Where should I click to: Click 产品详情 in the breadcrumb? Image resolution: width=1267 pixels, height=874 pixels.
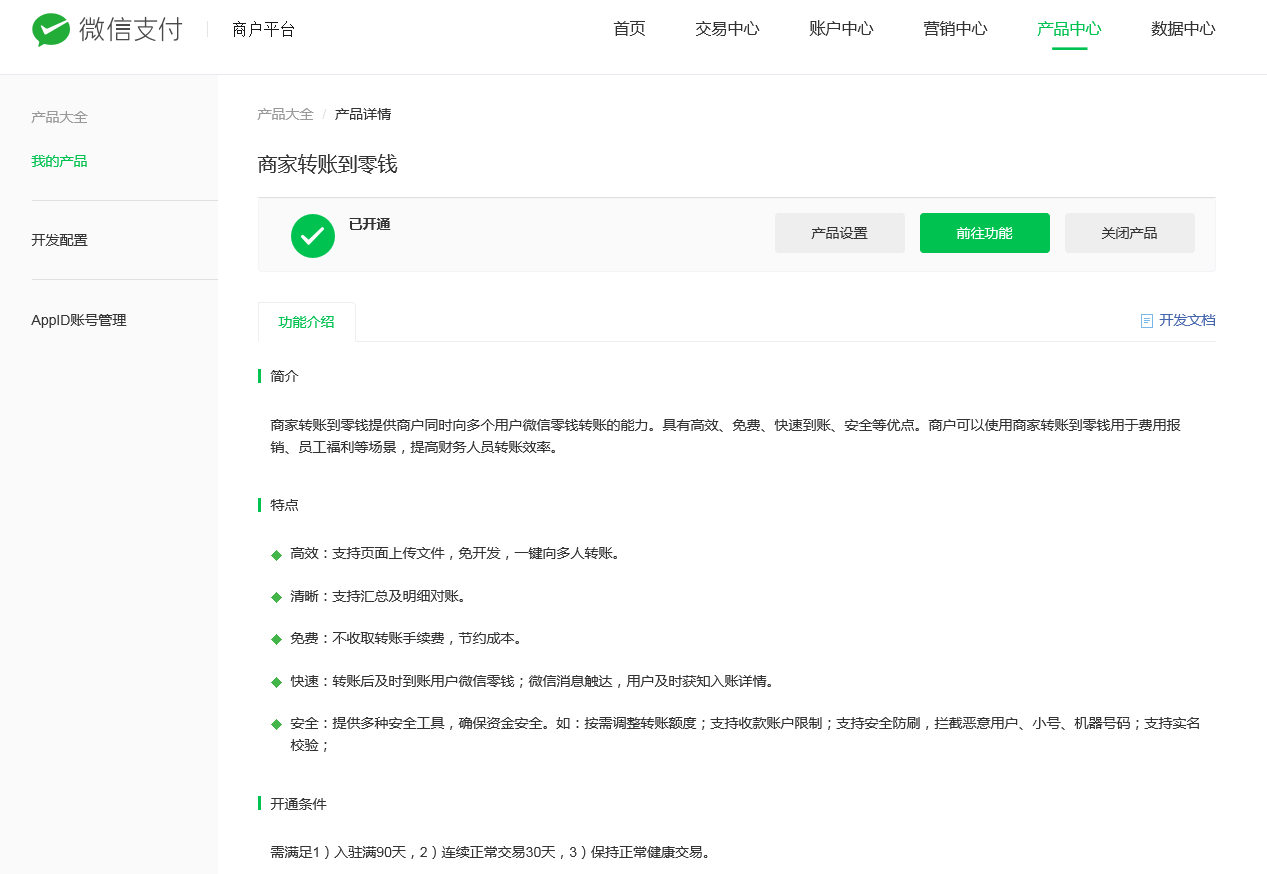[363, 114]
